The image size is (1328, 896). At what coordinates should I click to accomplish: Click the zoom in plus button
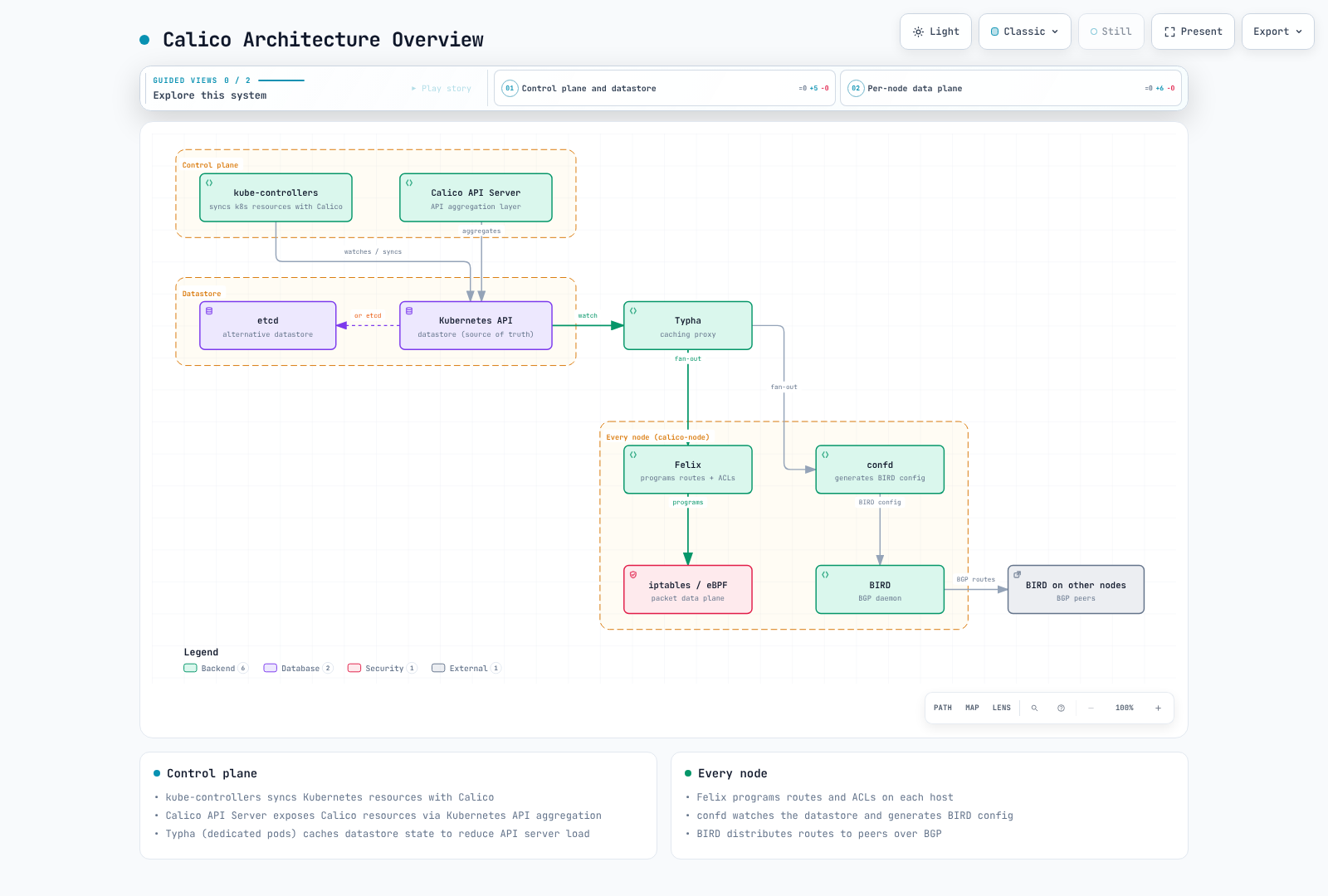point(1158,708)
